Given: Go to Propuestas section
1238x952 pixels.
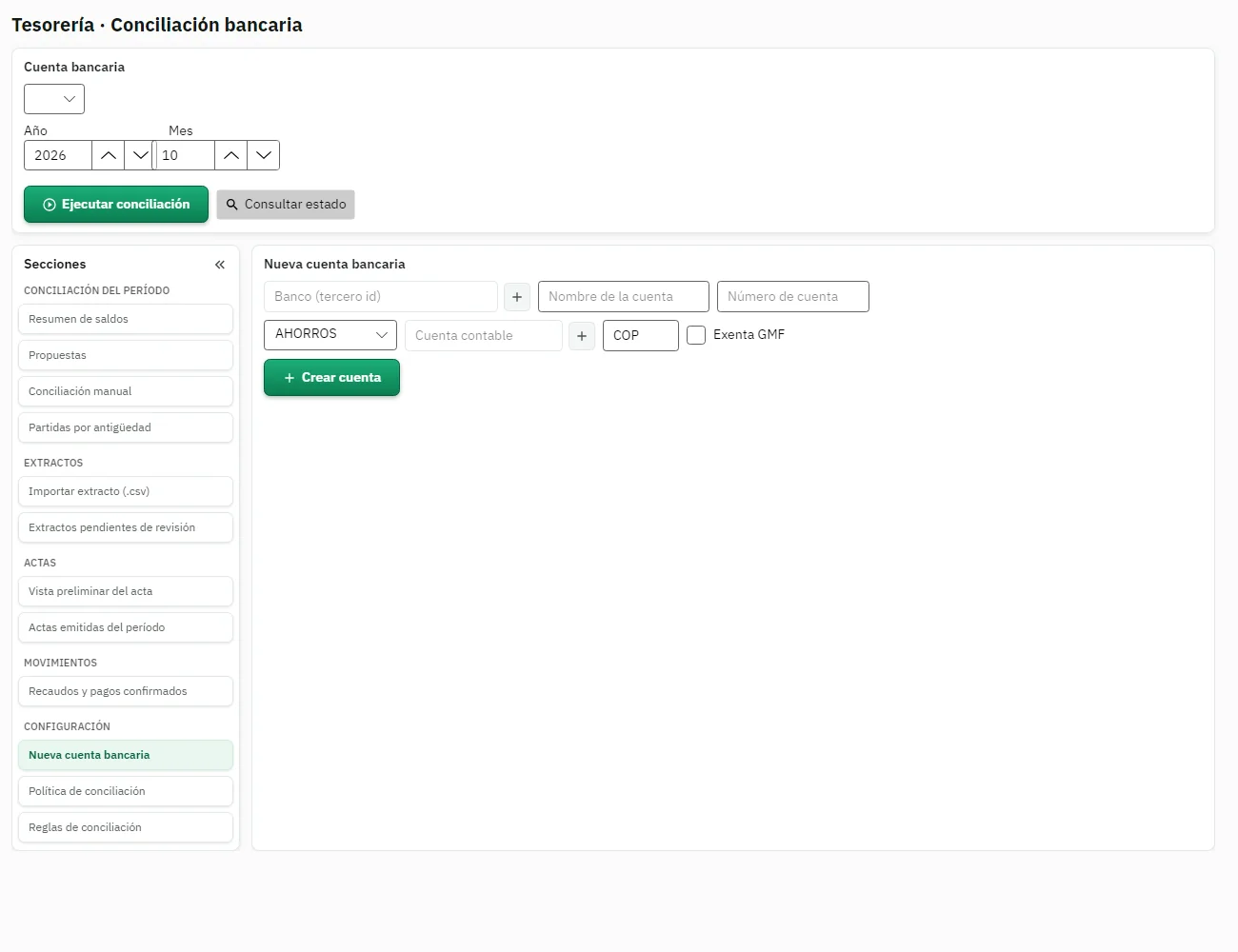Looking at the screenshot, I should click(x=126, y=355).
